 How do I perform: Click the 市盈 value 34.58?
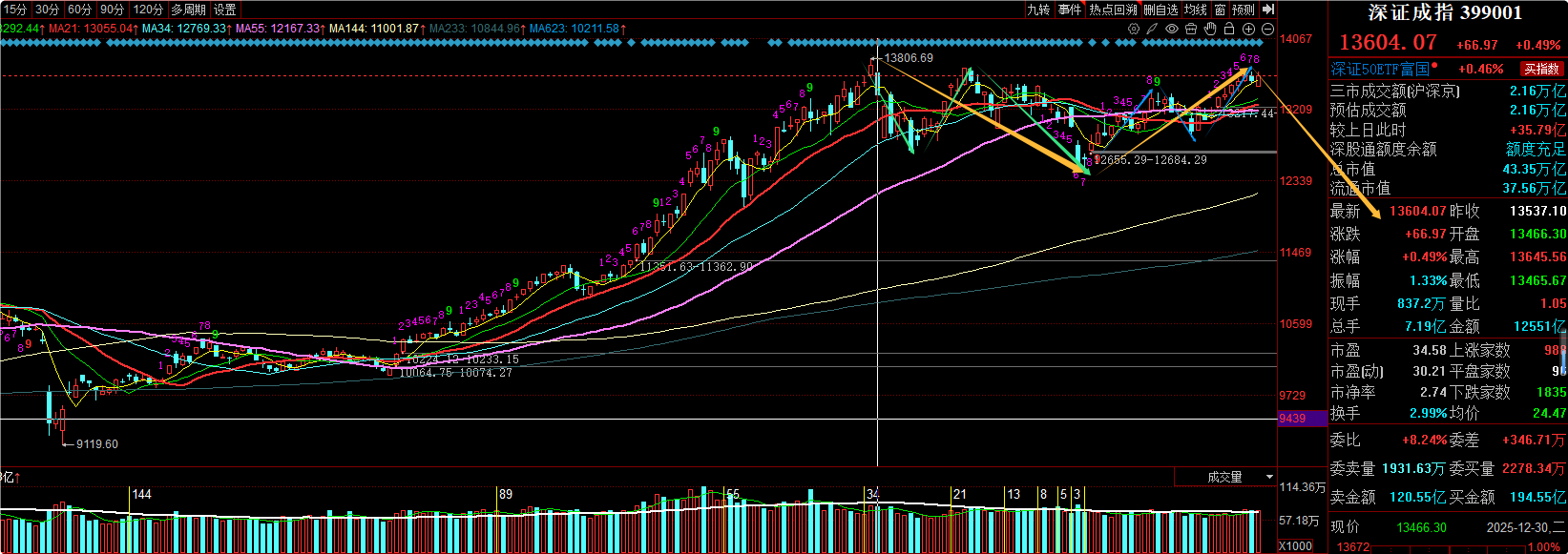[x=1430, y=351]
